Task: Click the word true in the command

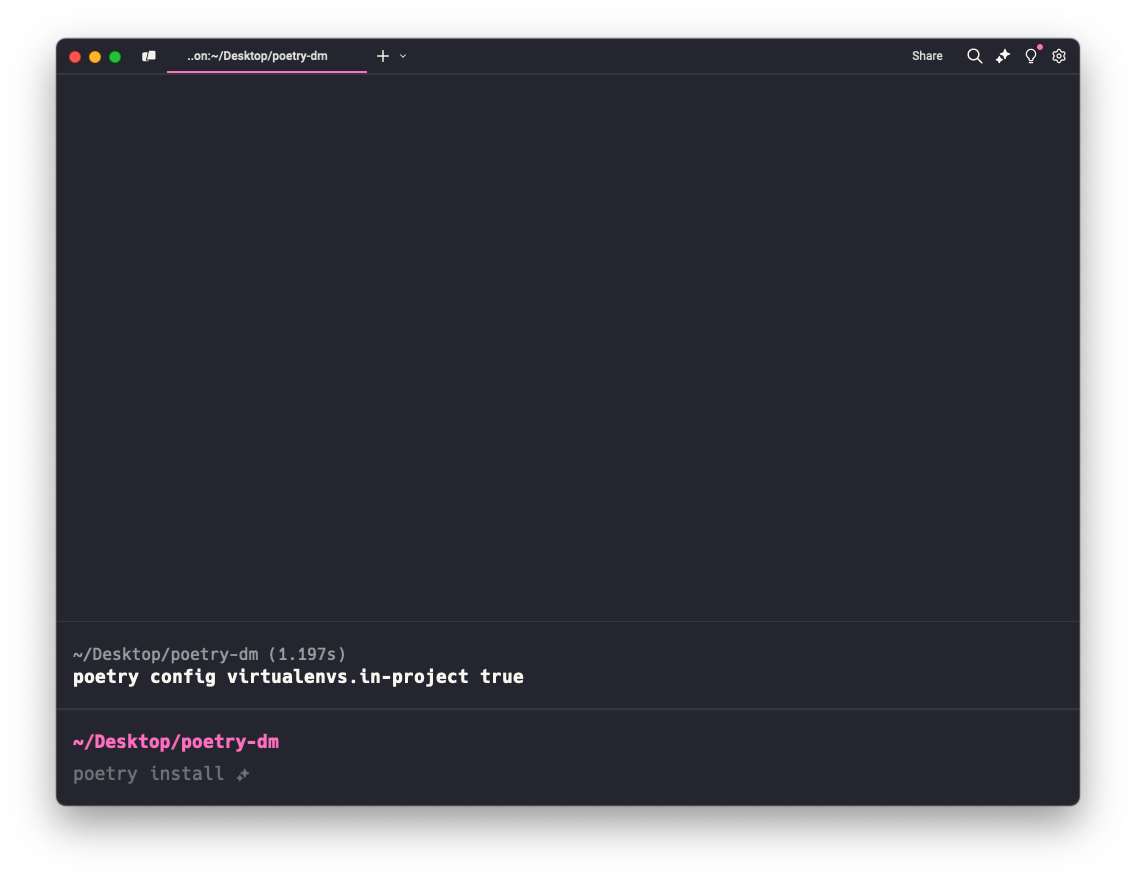Action: point(502,677)
